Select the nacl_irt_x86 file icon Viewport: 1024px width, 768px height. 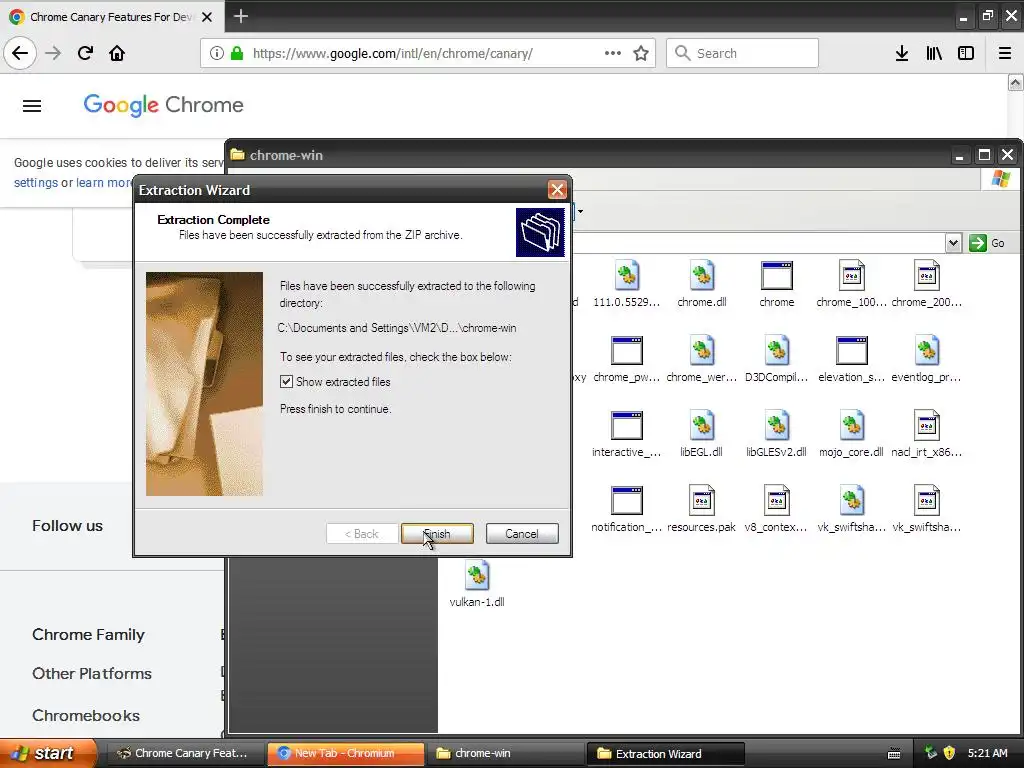tap(927, 426)
